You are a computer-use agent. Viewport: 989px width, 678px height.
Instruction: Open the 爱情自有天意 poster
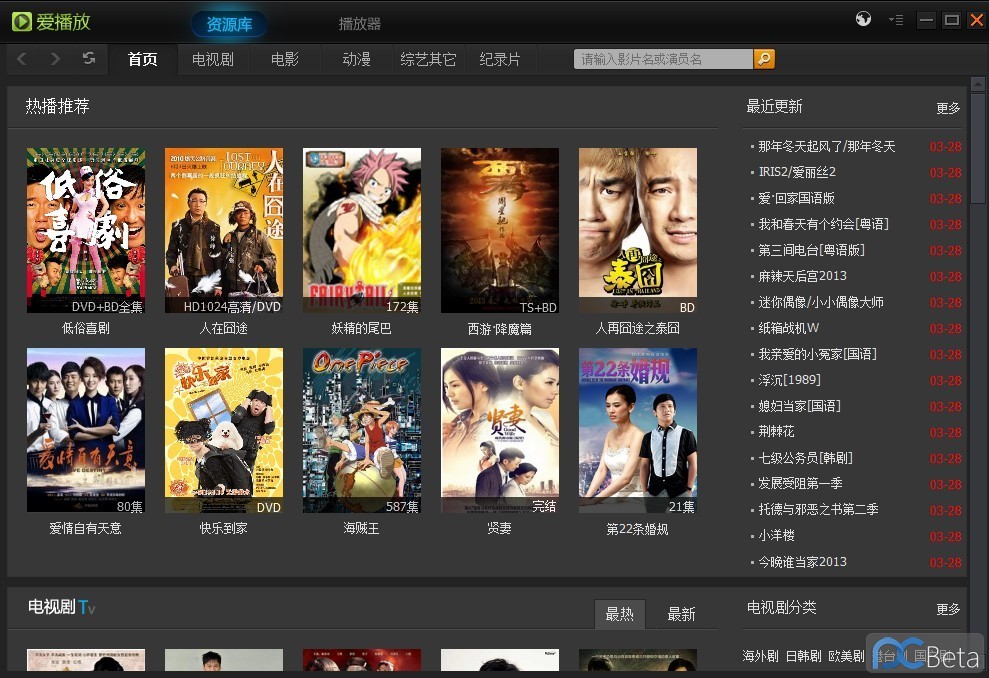point(86,430)
